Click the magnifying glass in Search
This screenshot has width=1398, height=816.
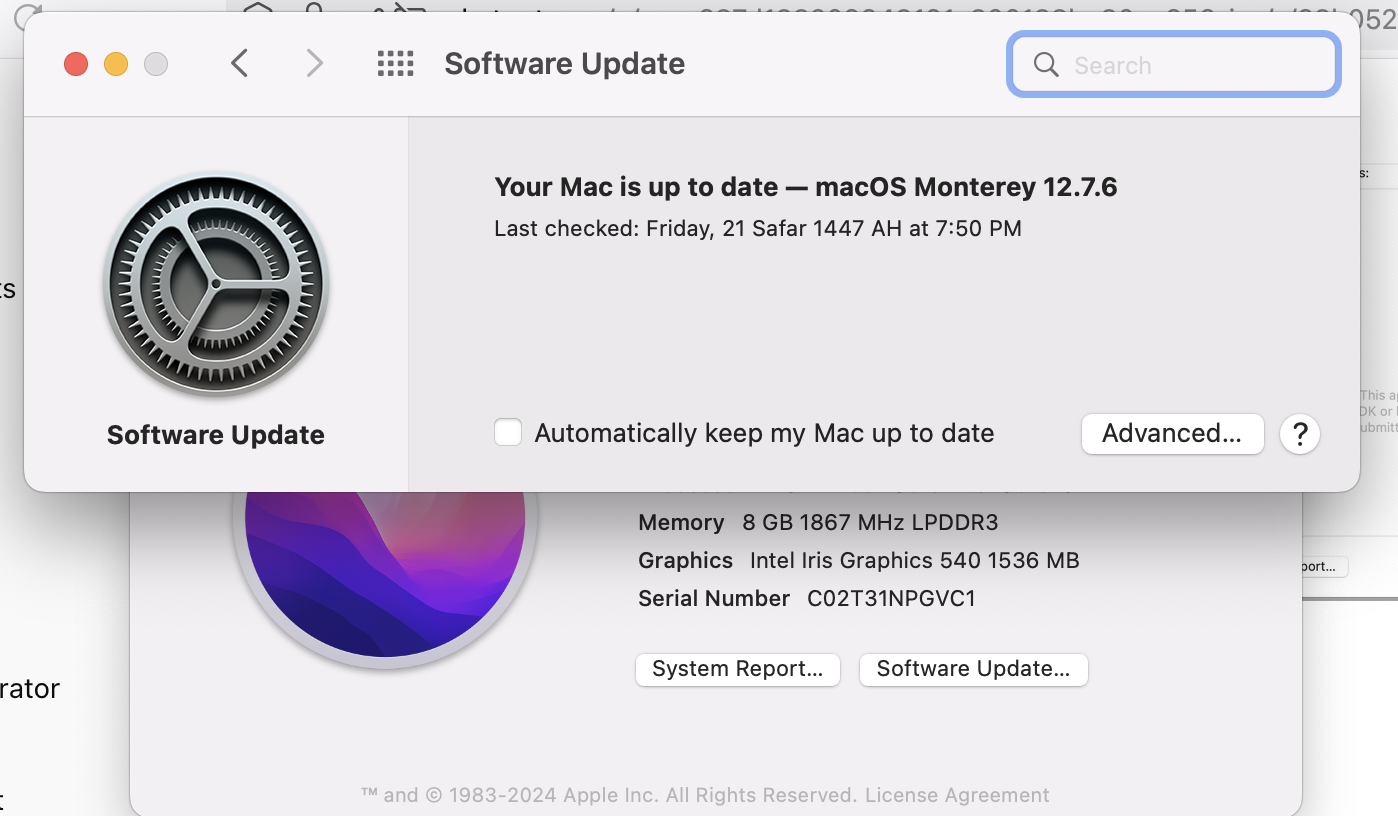[x=1046, y=65]
